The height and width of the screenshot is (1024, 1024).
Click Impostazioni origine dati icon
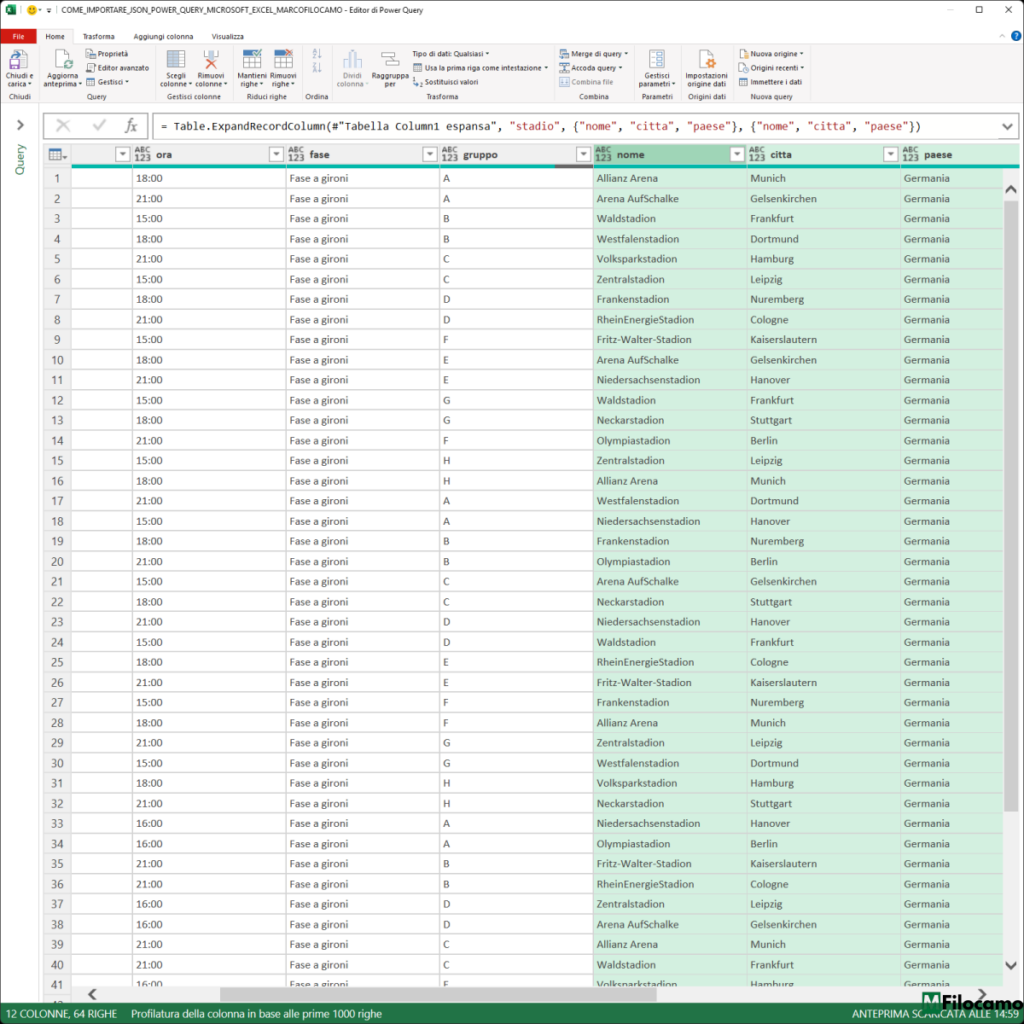coord(707,59)
